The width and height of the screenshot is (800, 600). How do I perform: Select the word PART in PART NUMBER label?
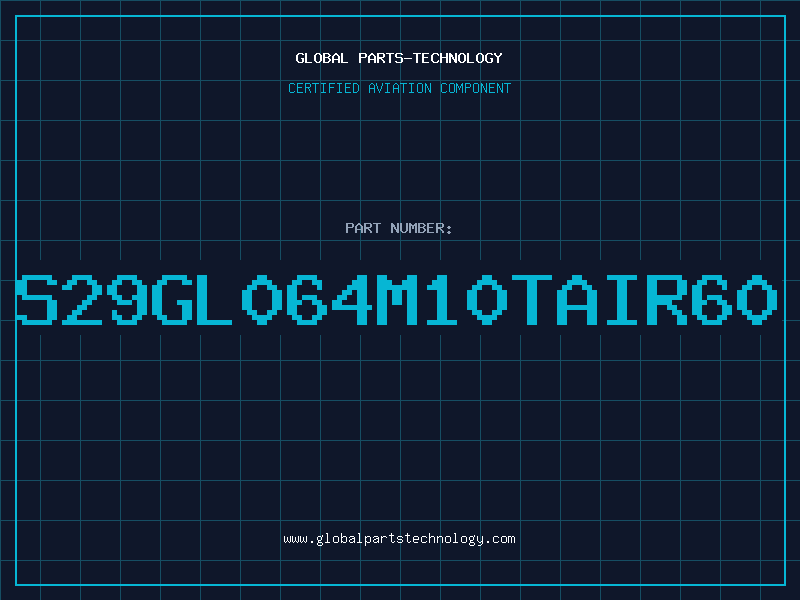coord(363,228)
